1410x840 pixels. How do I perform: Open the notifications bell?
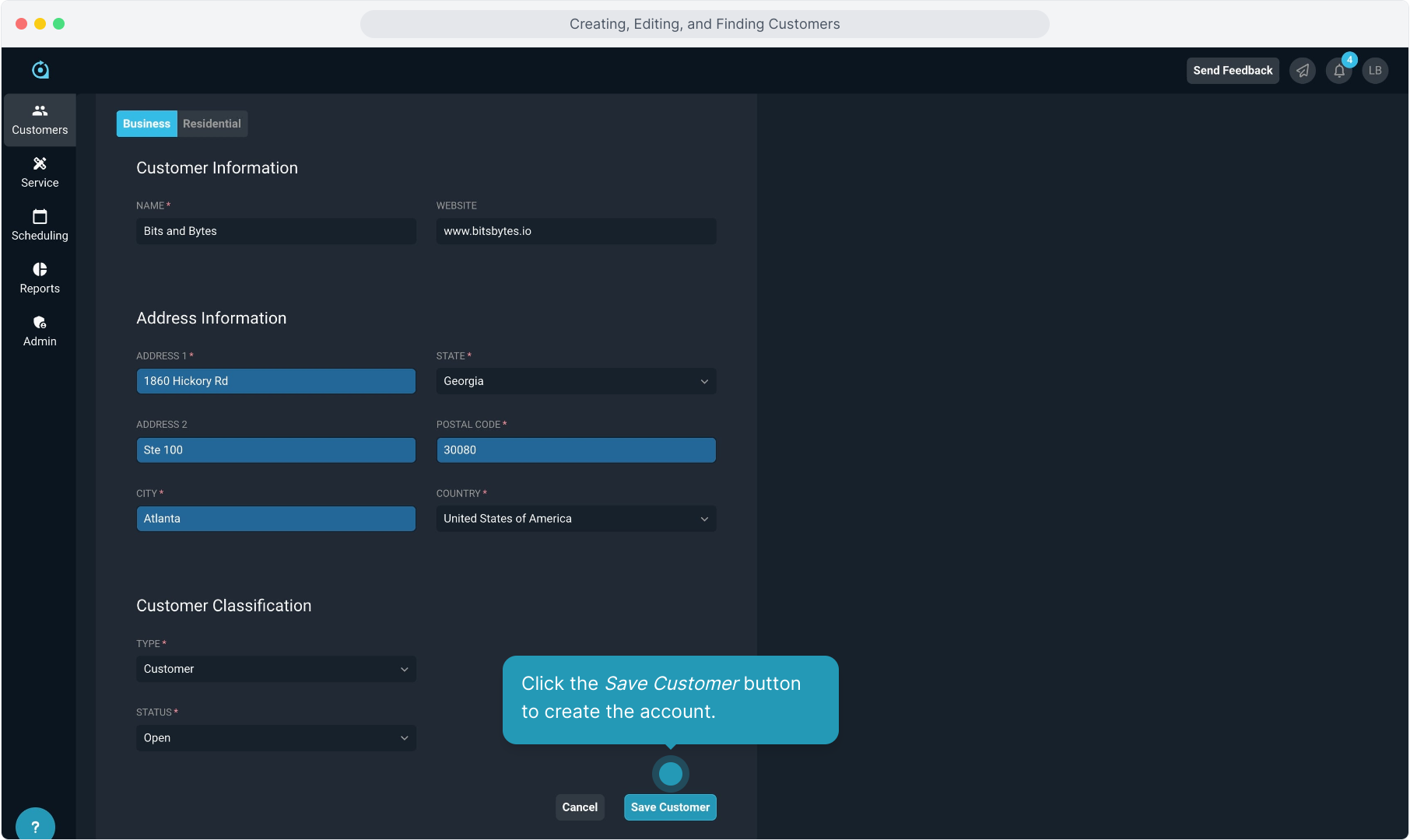click(1339, 71)
